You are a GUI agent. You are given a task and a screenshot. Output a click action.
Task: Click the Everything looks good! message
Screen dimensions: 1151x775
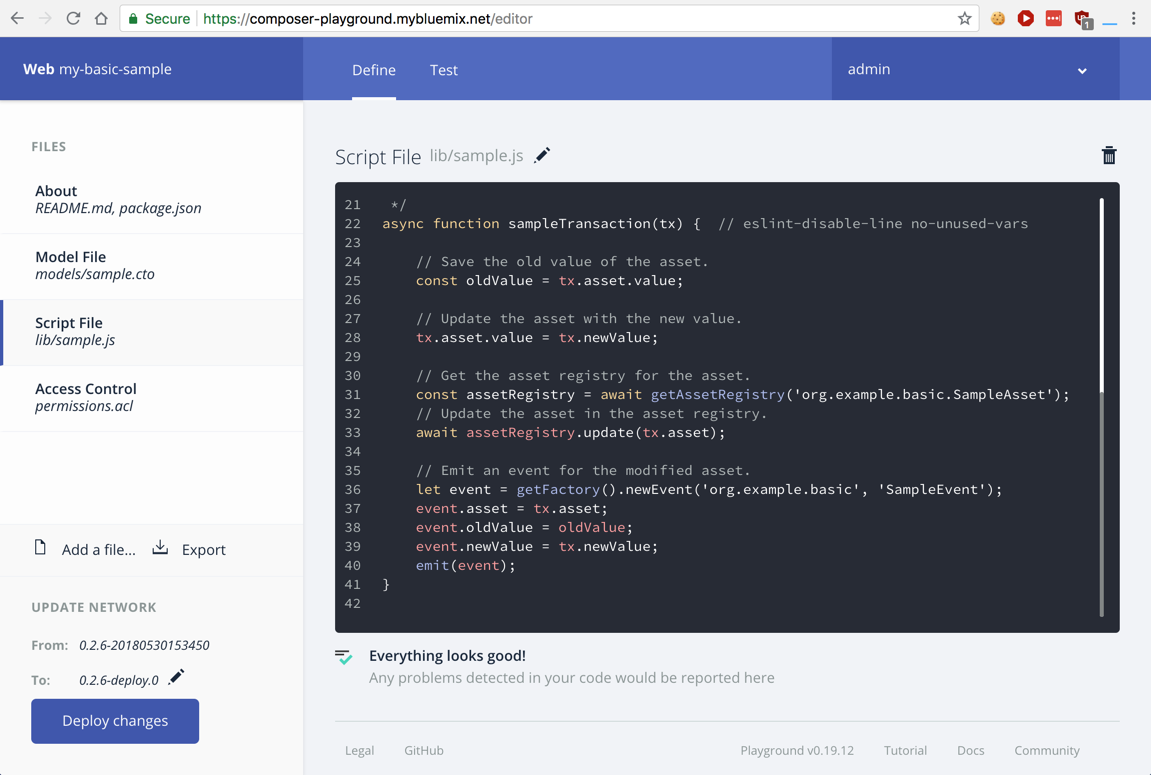click(x=447, y=655)
